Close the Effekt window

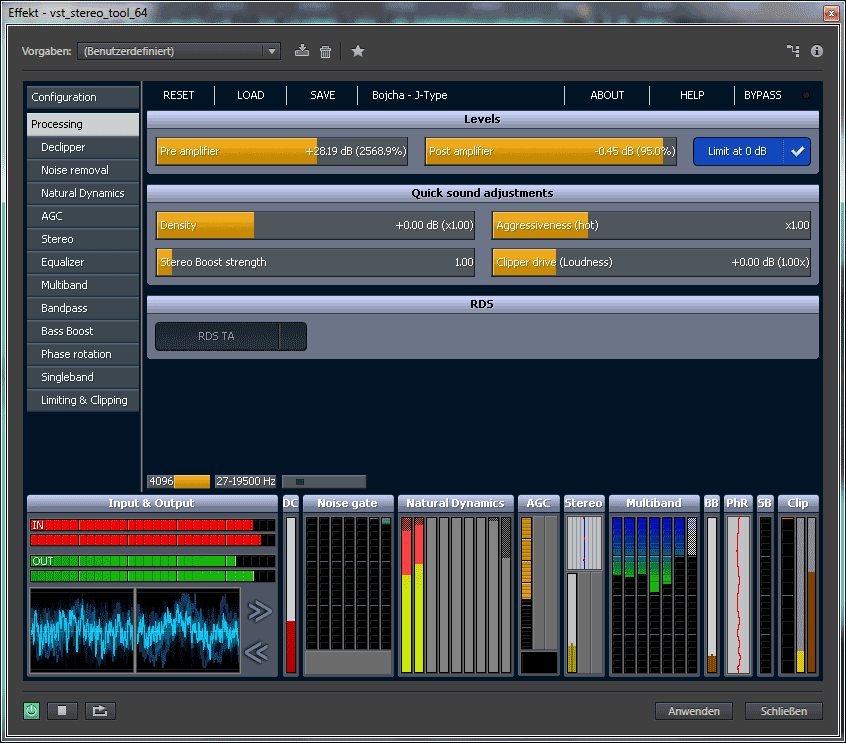click(831, 13)
